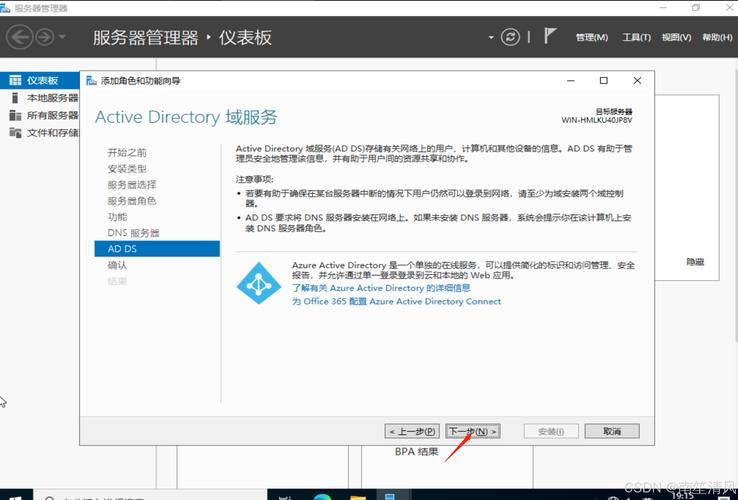738x500 pixels.
Task: Open 了解有关 Azure Active Directory 的详细信息 link
Action: click(381, 288)
